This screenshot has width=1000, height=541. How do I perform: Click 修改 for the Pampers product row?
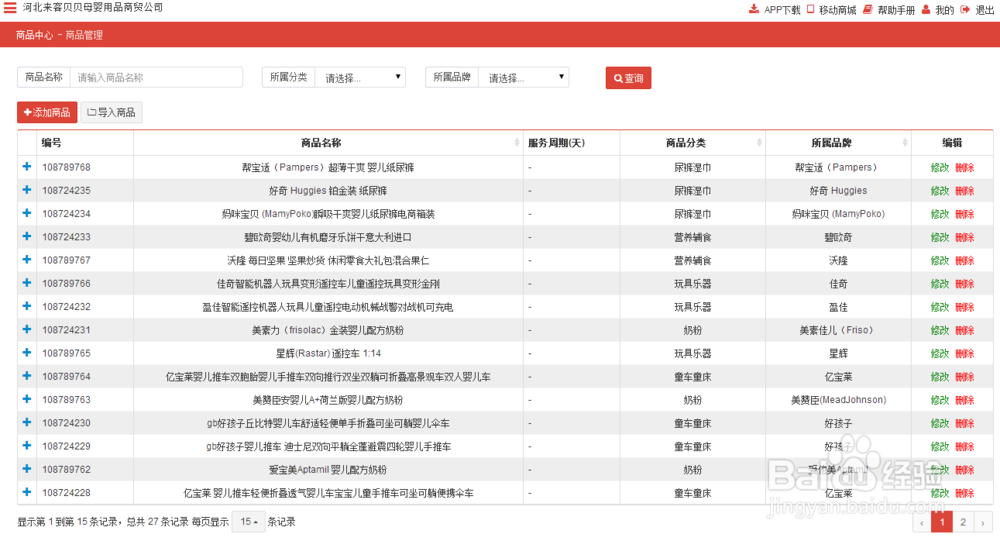pos(940,168)
